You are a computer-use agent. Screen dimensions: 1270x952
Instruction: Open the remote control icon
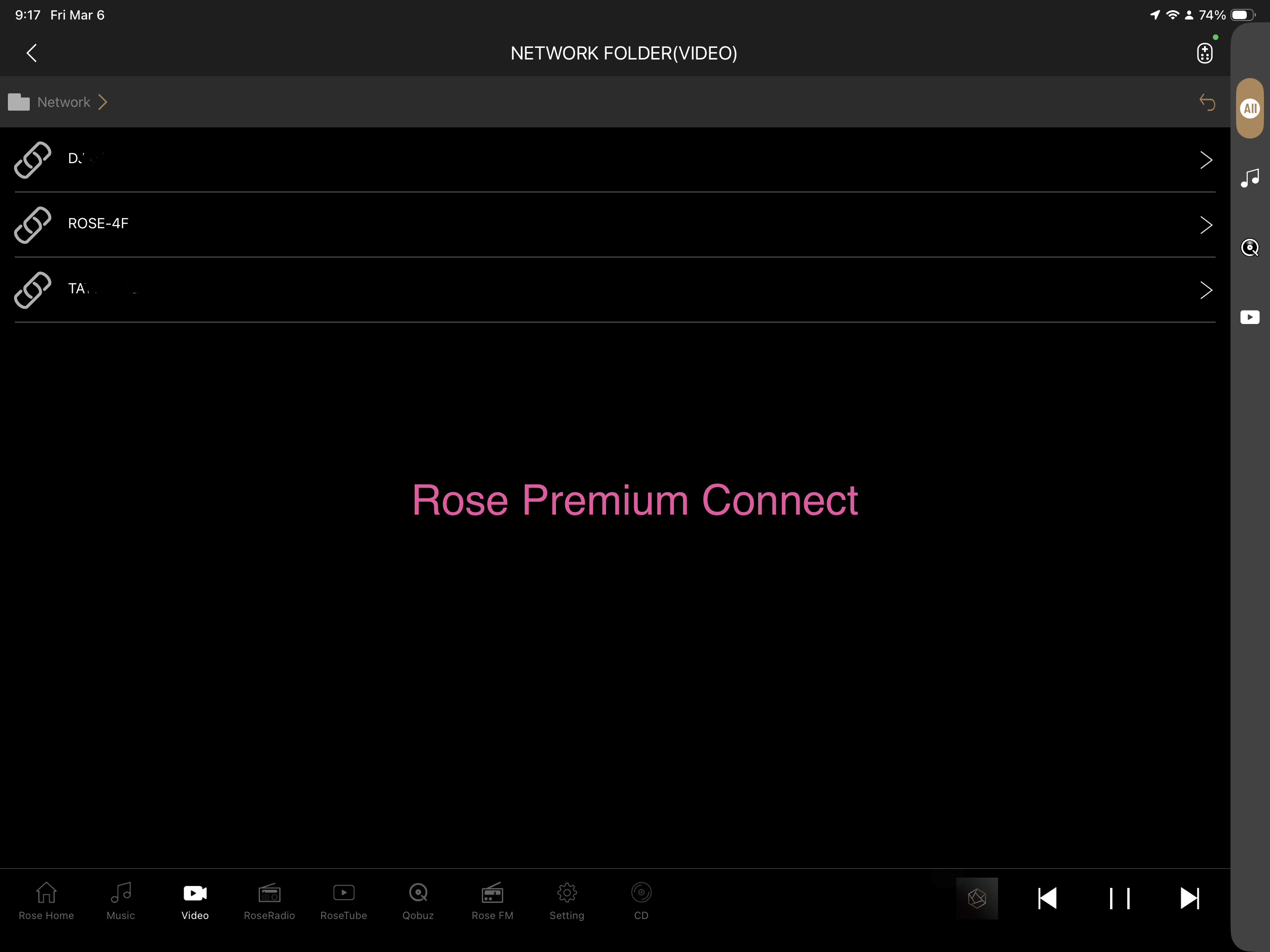1204,53
